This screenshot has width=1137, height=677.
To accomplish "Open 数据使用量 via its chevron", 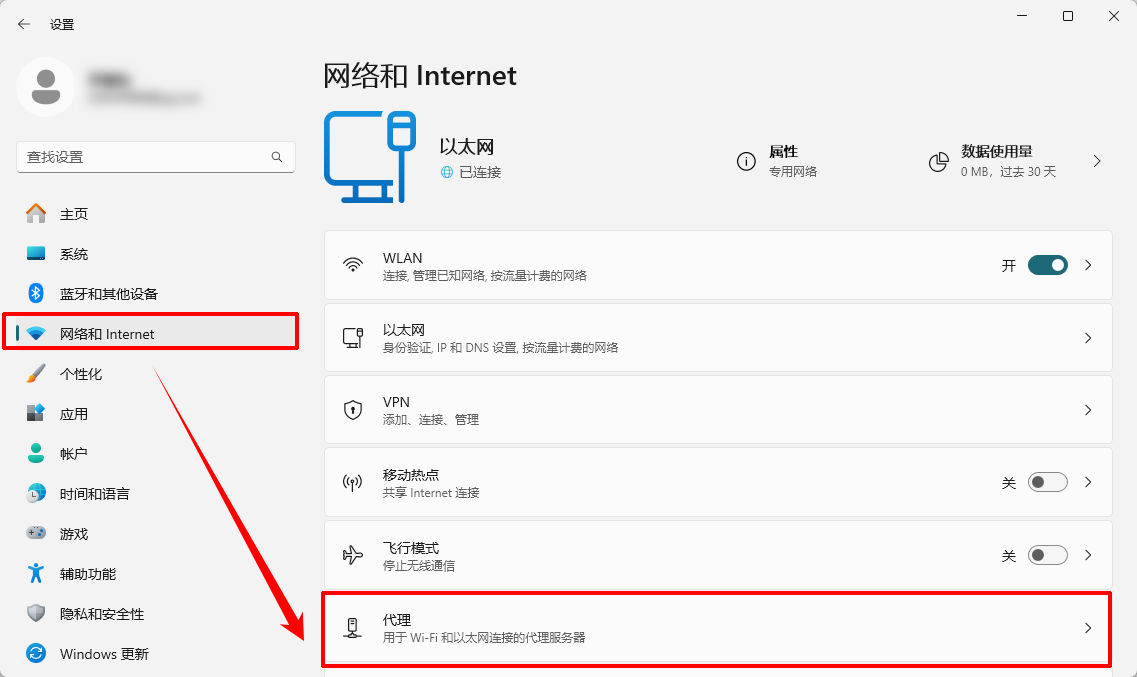I will pyautogui.click(x=1097, y=162).
